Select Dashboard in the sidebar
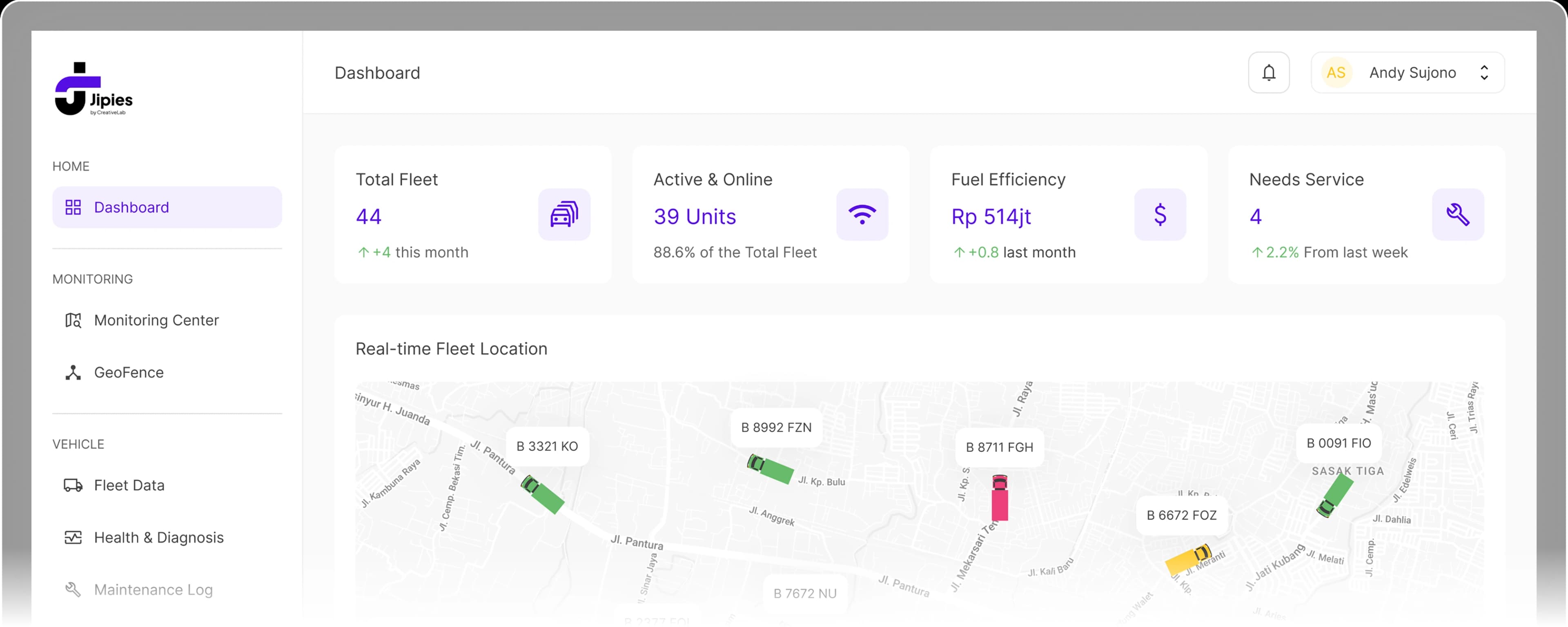Screen dimensions: 1568x627 coord(167,207)
